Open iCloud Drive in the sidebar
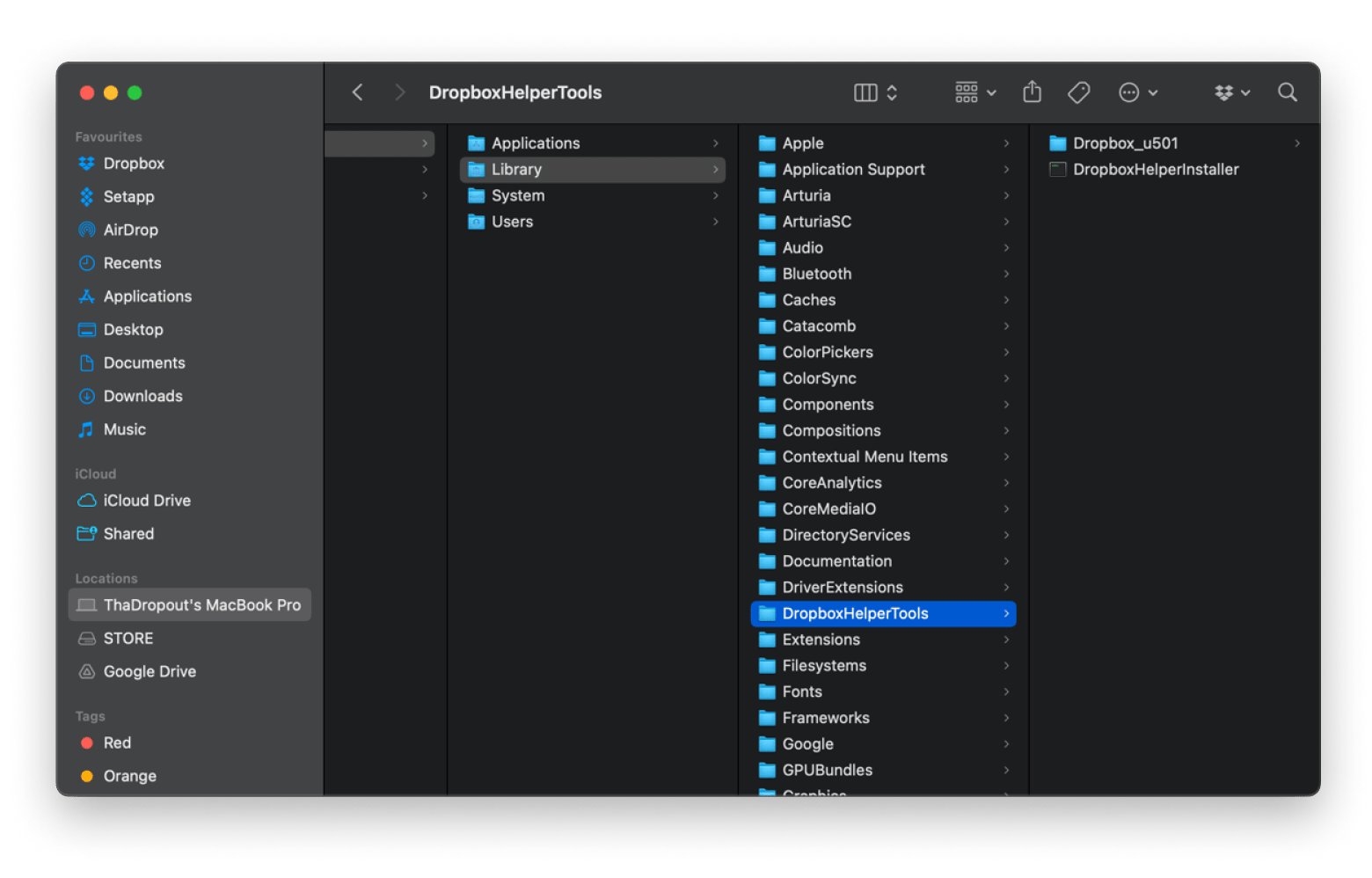Image resolution: width=1372 pixels, height=878 pixels. pyautogui.click(x=146, y=501)
